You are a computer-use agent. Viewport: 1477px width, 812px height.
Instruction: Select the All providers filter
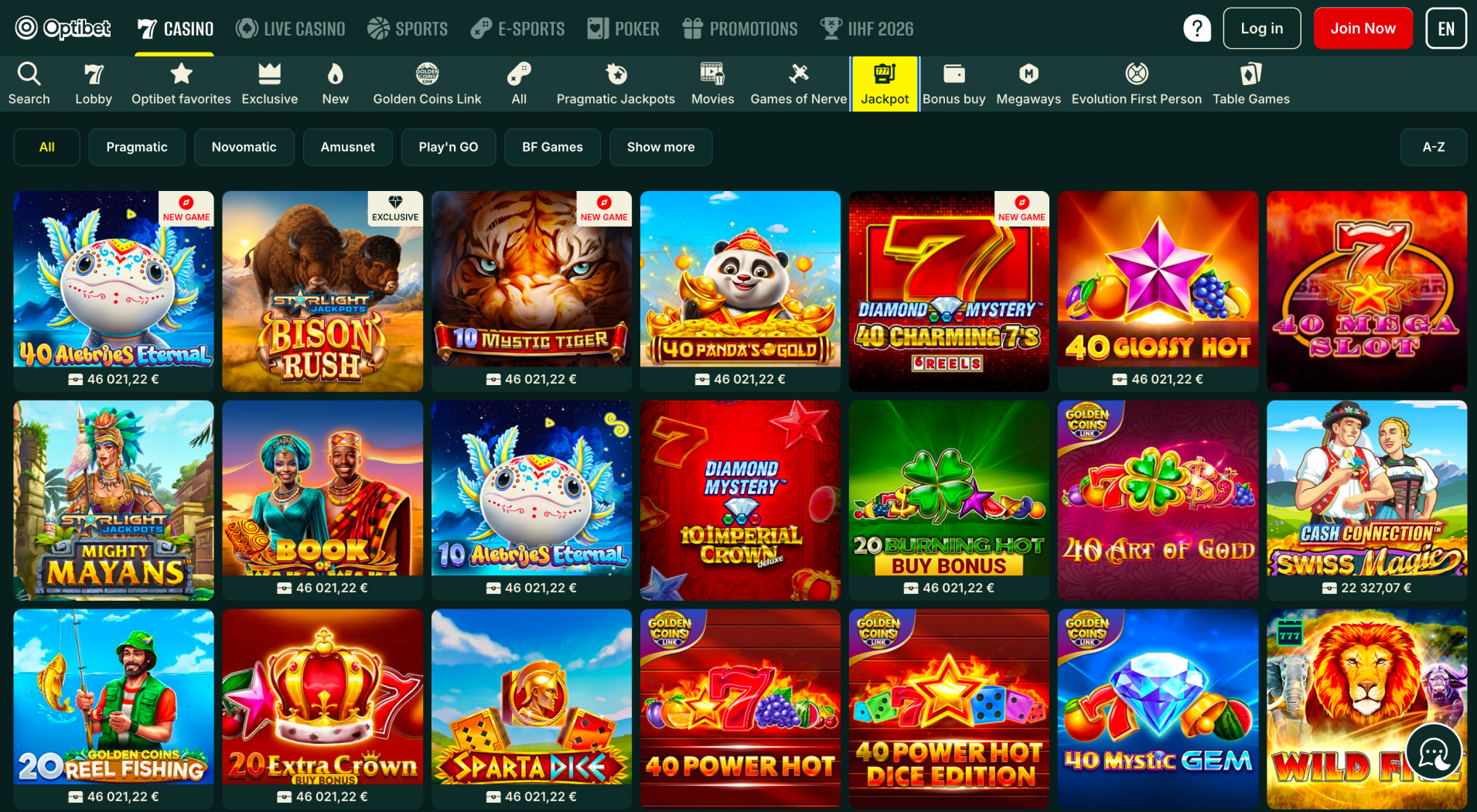click(x=47, y=147)
